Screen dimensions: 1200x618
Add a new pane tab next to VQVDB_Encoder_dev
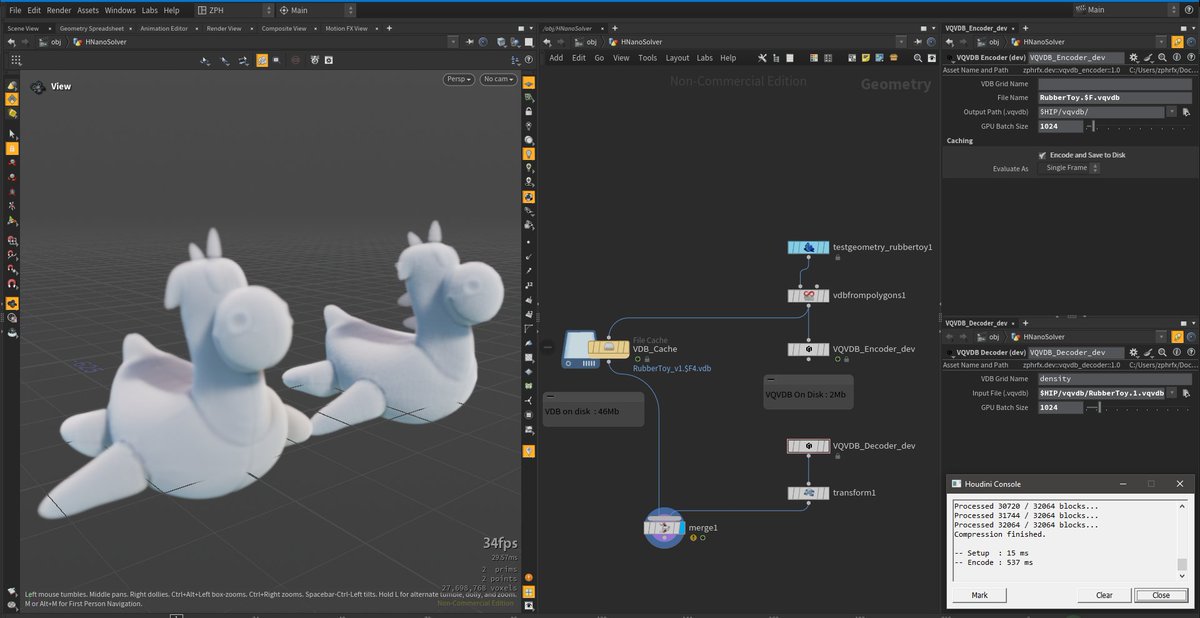click(x=1027, y=28)
